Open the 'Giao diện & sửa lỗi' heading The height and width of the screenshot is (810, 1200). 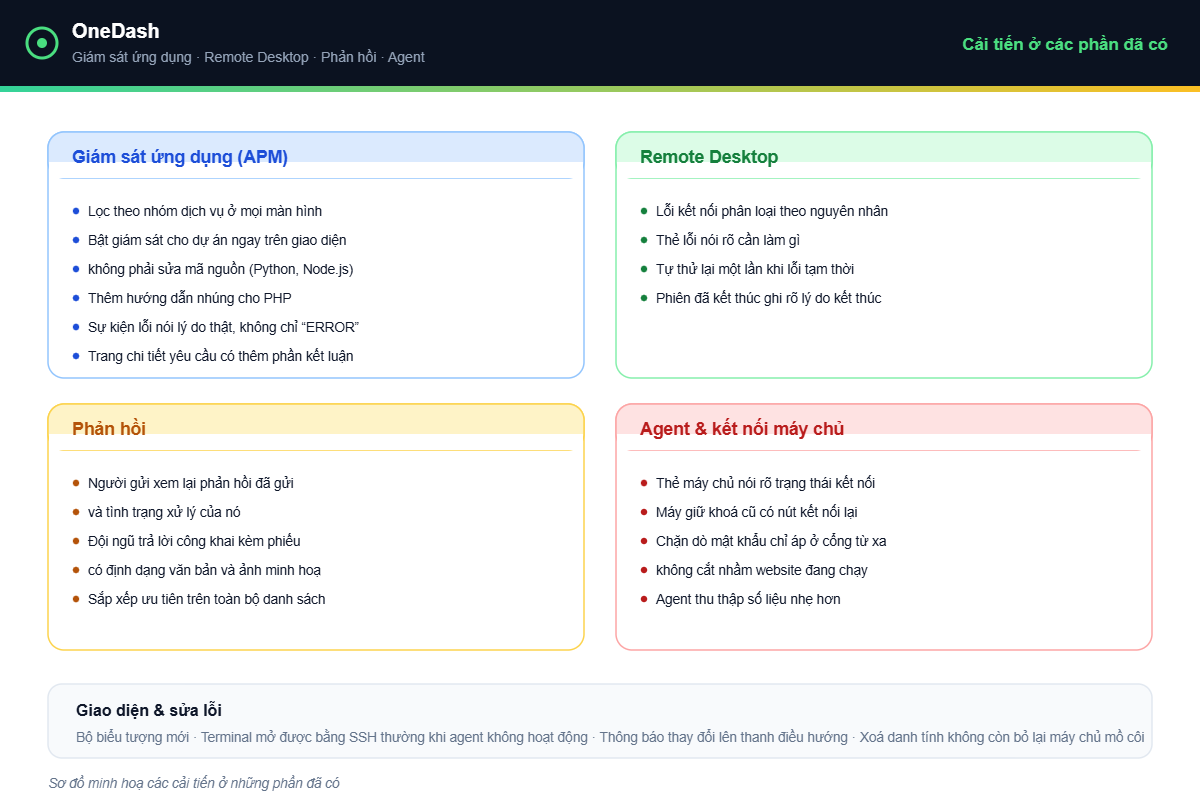point(149,710)
